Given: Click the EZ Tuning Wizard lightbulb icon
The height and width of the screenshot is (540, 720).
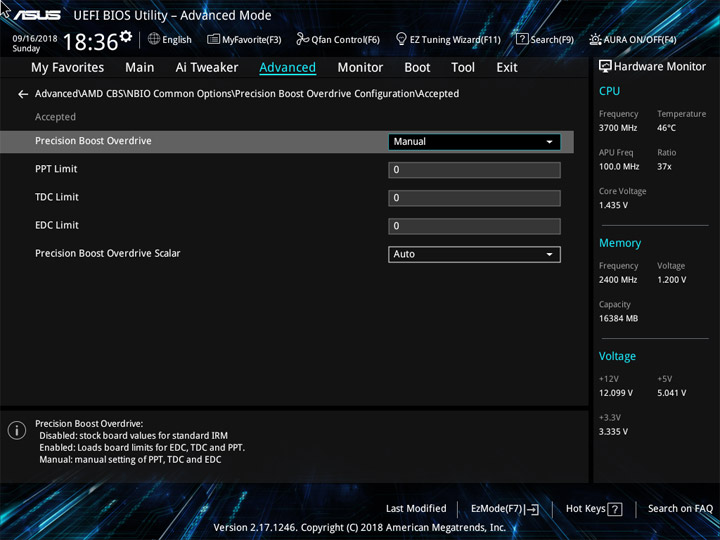Looking at the screenshot, I should click(x=401, y=39).
